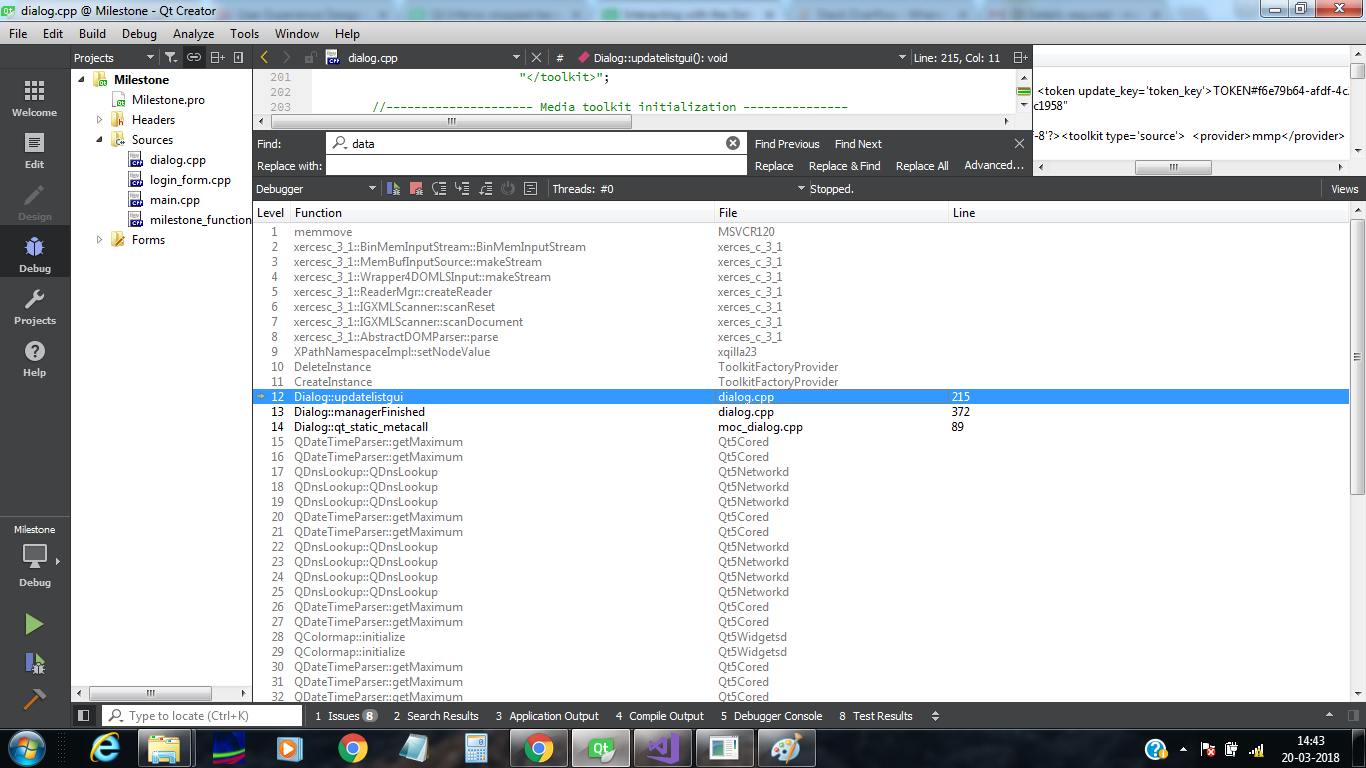Step over the current line
1366x768 pixels.
(440, 188)
